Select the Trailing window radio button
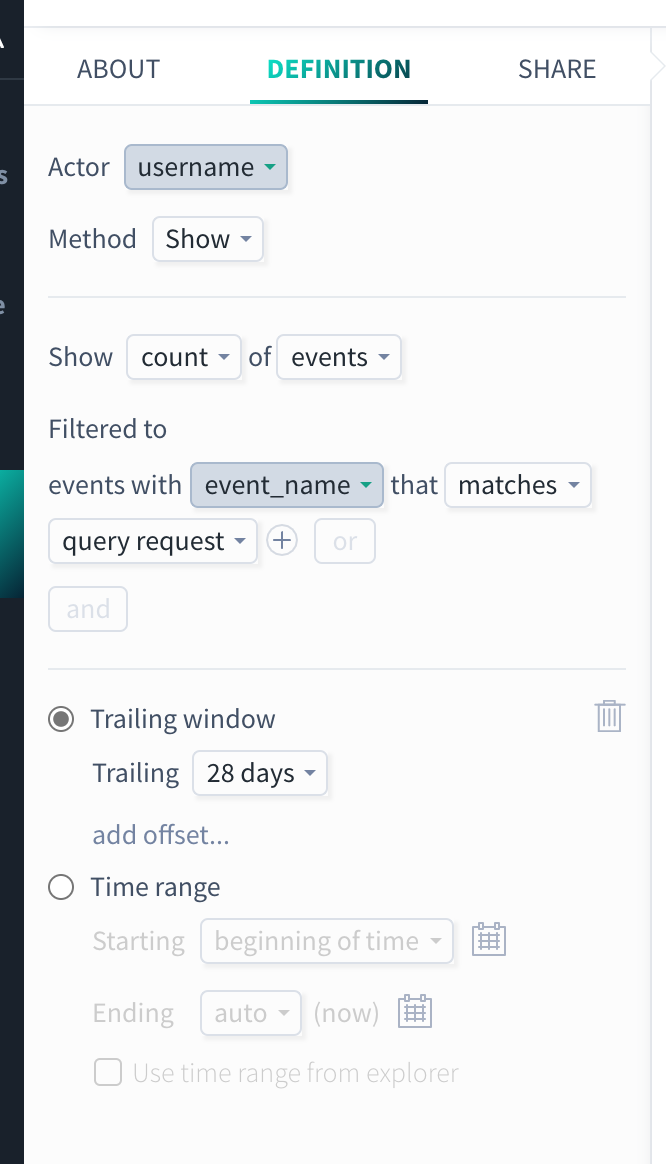 coord(61,719)
